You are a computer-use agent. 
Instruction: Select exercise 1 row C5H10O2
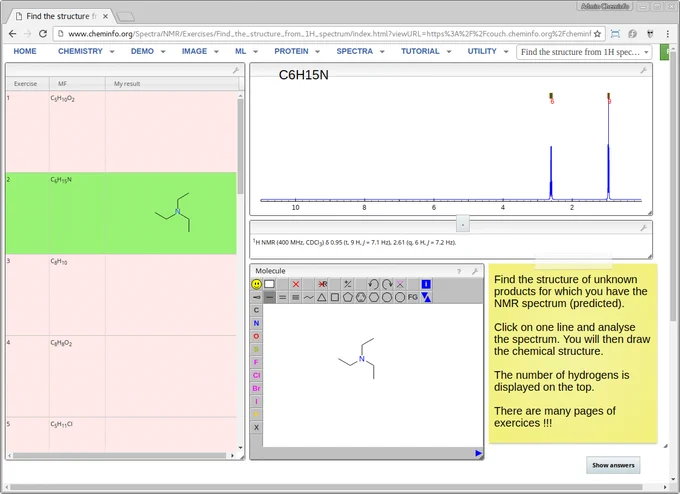121,131
